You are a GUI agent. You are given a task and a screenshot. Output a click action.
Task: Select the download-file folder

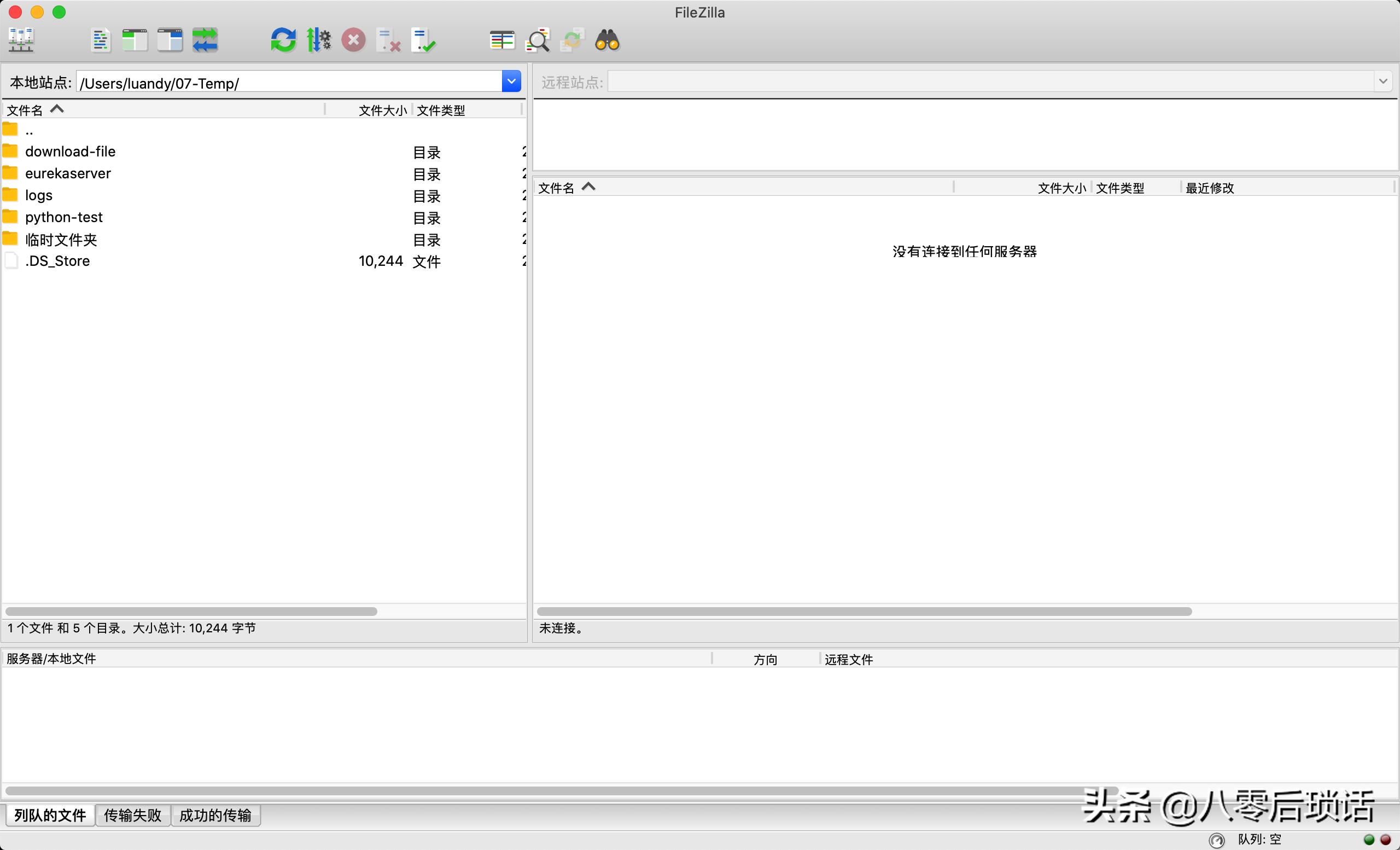click(70, 152)
